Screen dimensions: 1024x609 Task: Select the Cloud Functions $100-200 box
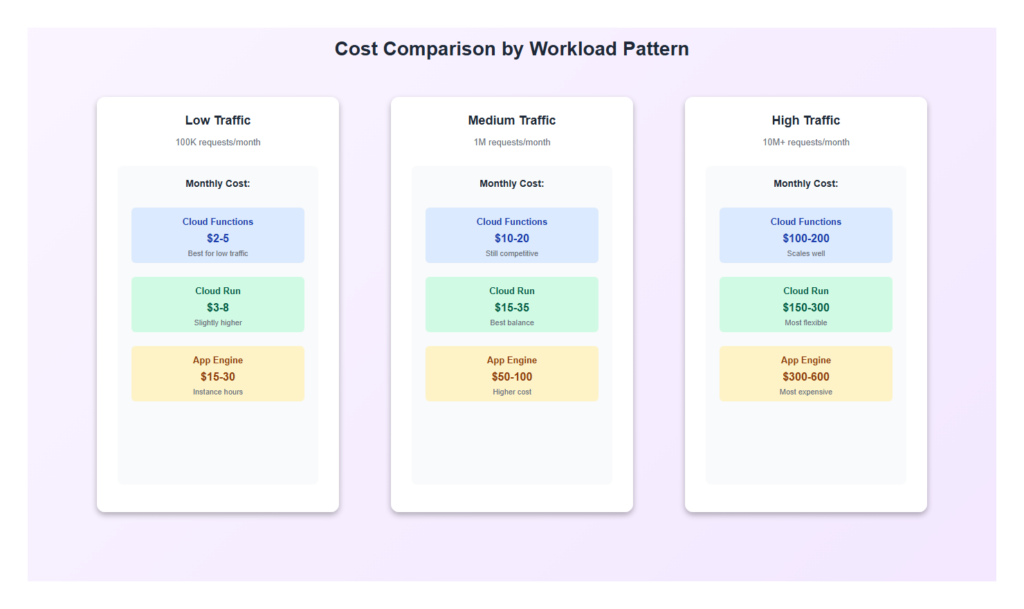click(806, 236)
